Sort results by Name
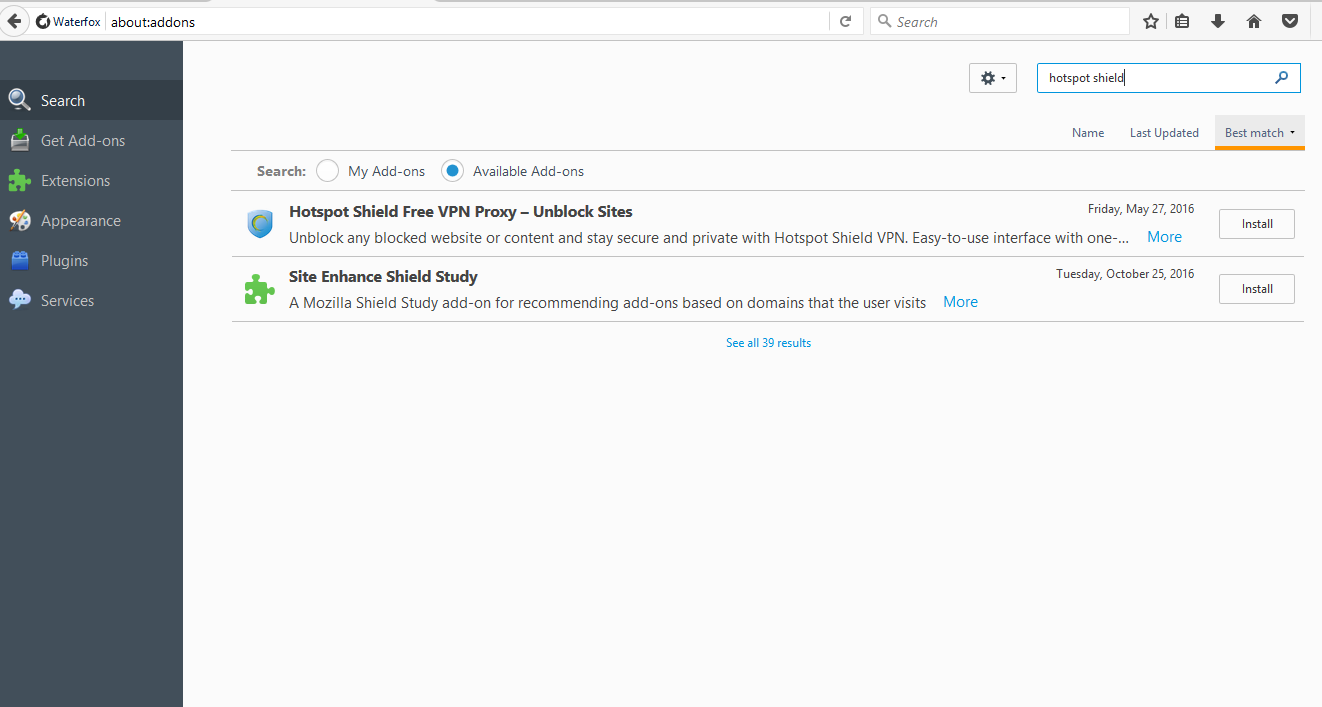Image resolution: width=1322 pixels, height=707 pixels. pyautogui.click(x=1088, y=133)
